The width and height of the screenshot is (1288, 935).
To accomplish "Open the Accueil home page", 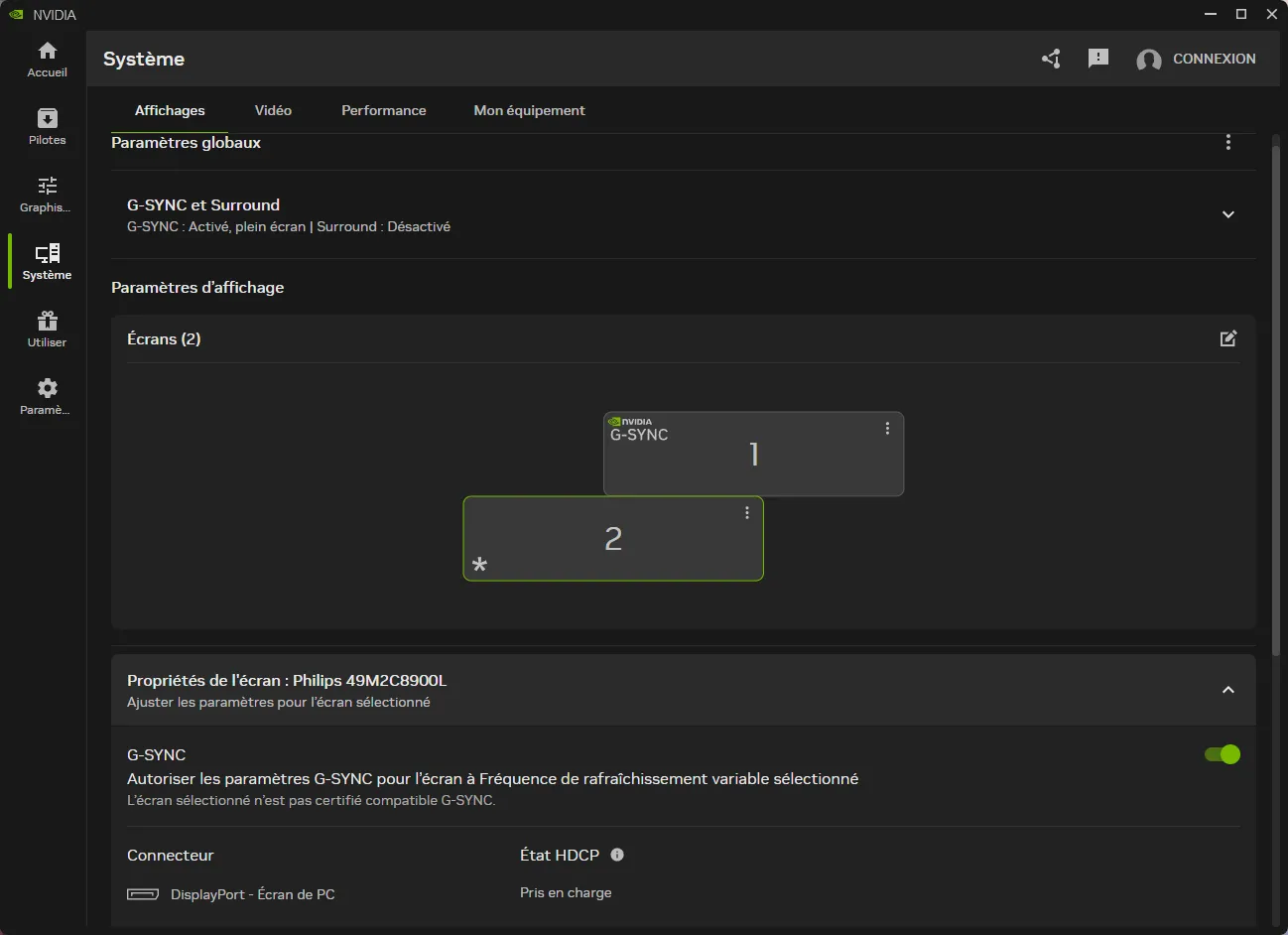I will coord(47,59).
